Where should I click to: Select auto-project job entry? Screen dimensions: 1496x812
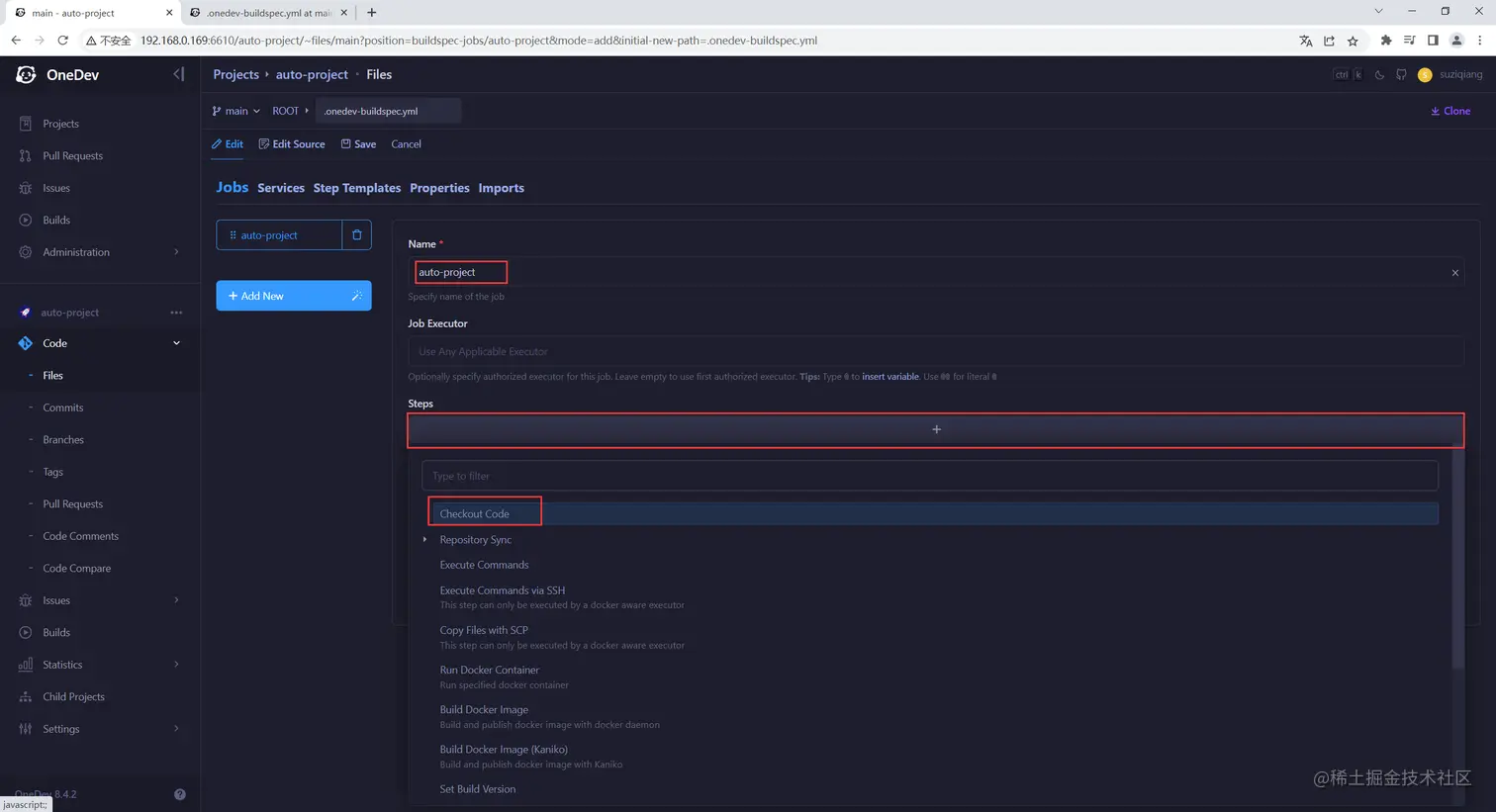[x=279, y=235]
